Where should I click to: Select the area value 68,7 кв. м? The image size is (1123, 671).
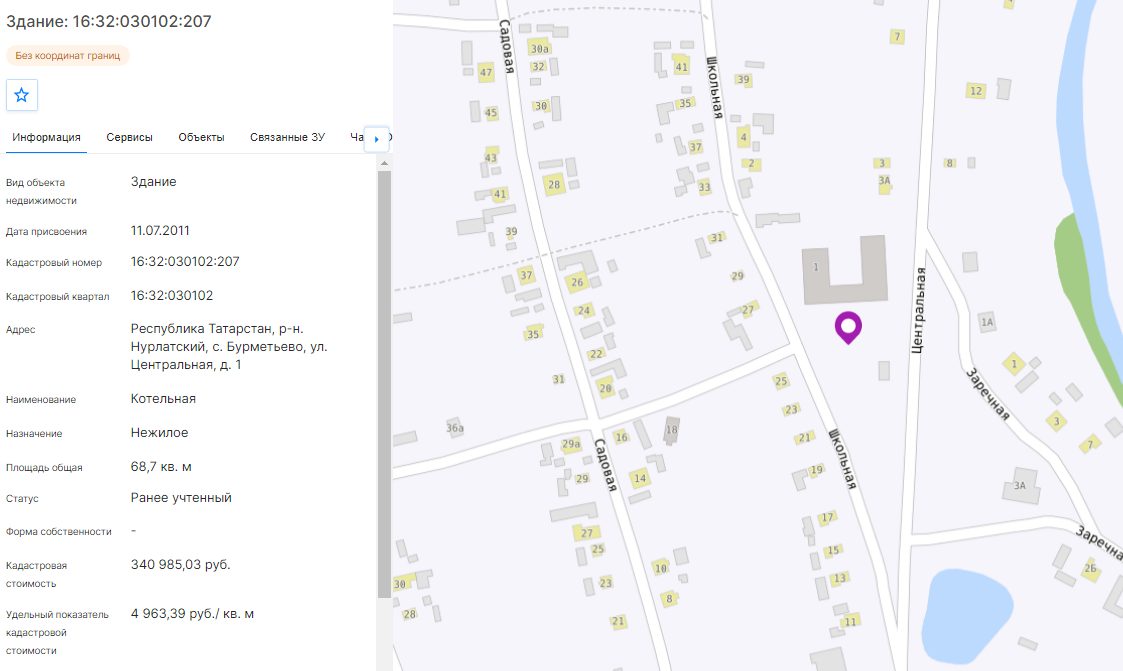(161, 467)
